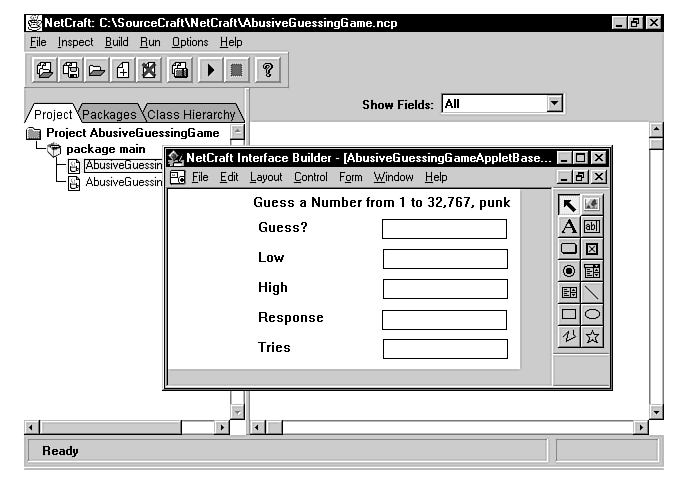Select the ellipse shape tool in palette
This screenshot has height=483, width=681.
point(592,314)
